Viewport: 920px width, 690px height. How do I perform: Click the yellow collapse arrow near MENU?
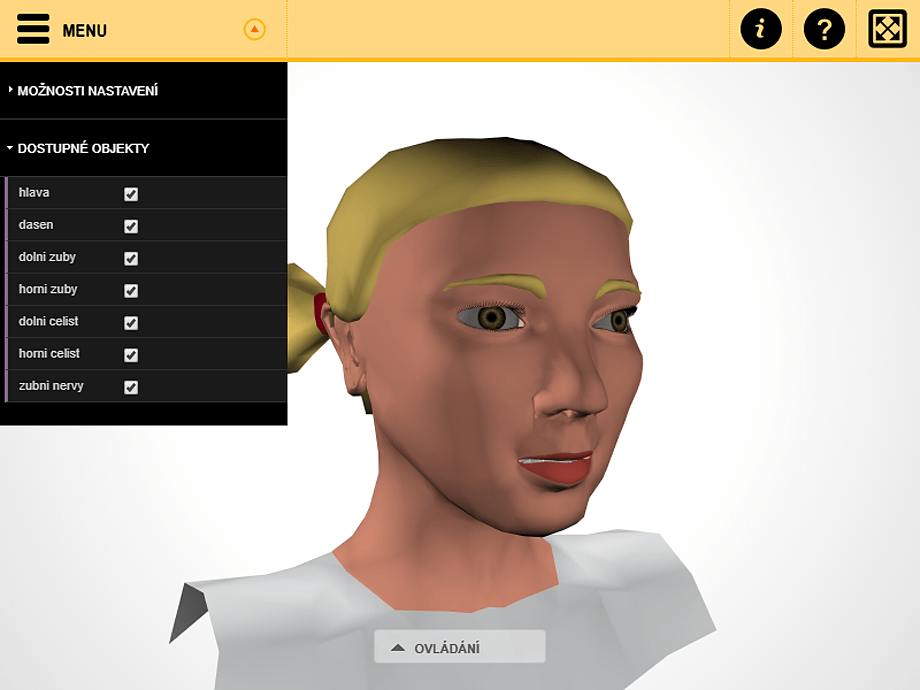tap(256, 29)
